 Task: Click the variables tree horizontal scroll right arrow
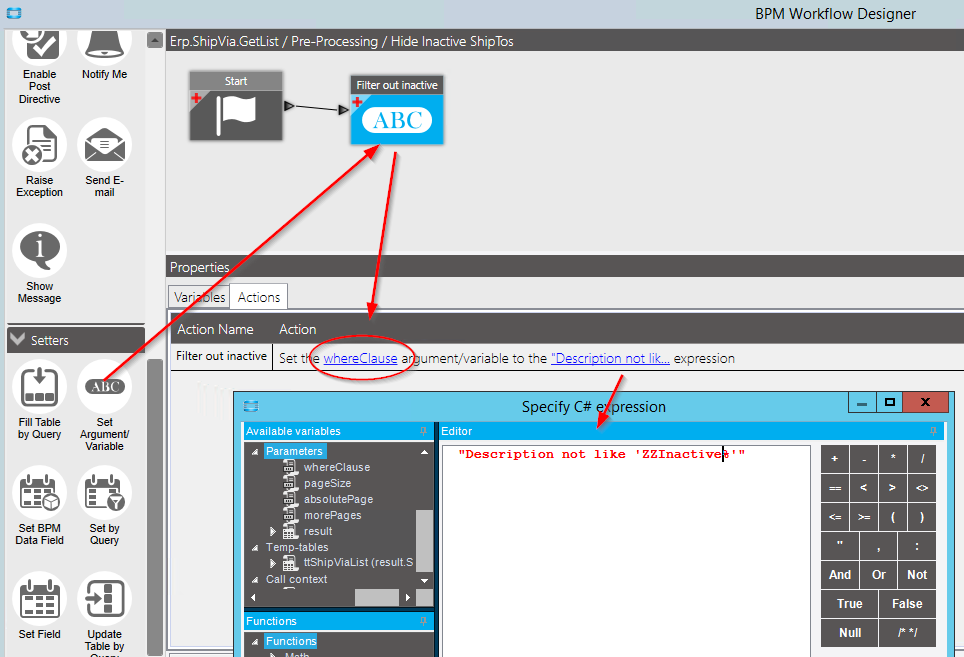pos(408,597)
